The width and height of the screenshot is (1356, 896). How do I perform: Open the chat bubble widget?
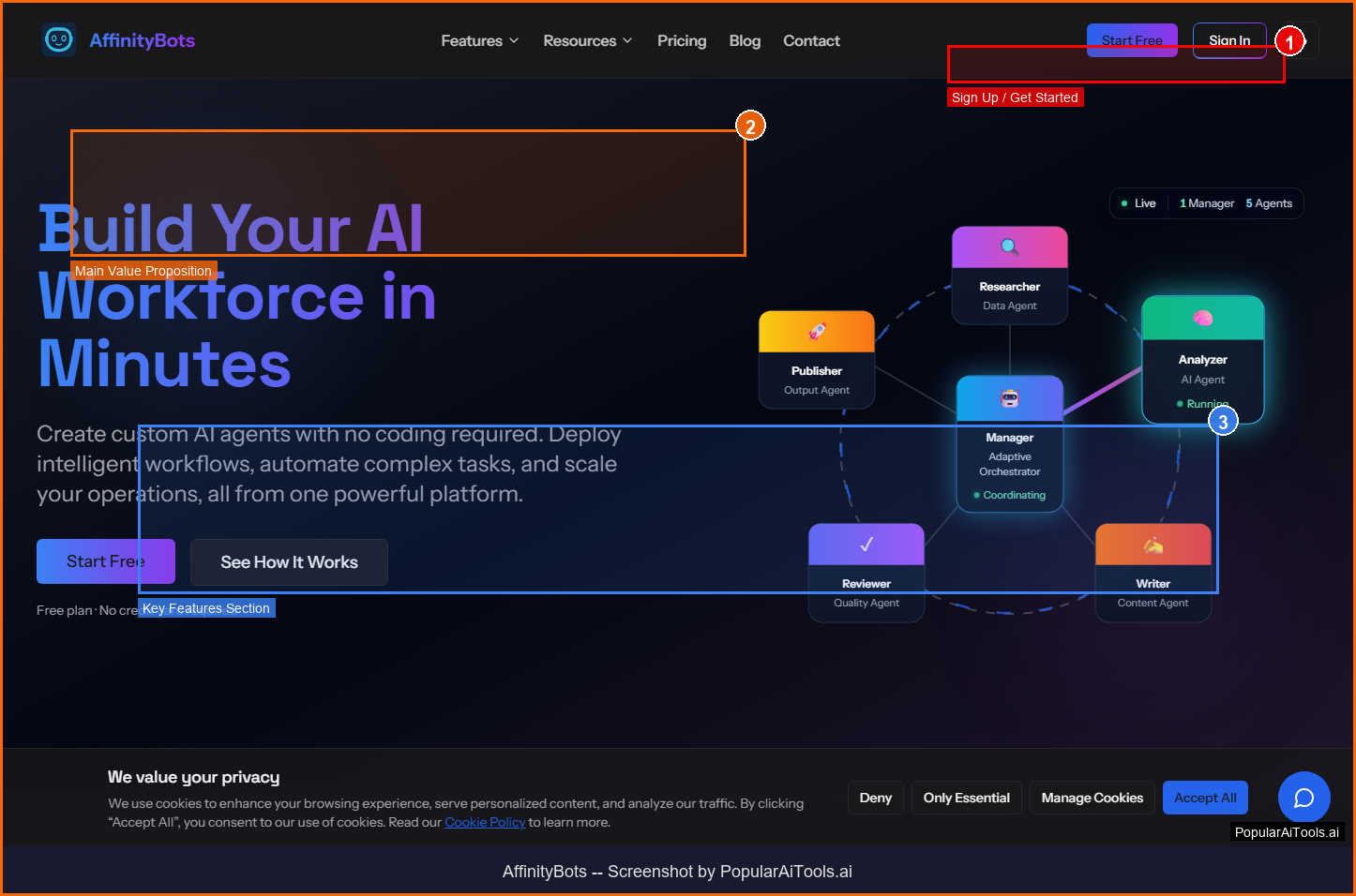[x=1303, y=798]
